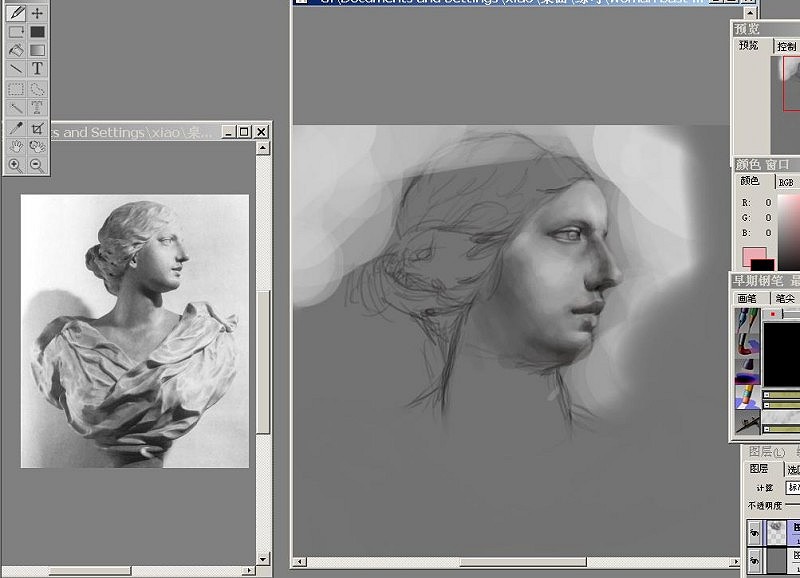Hide the top layer using its eye icon
The image size is (800, 578).
tap(754, 533)
